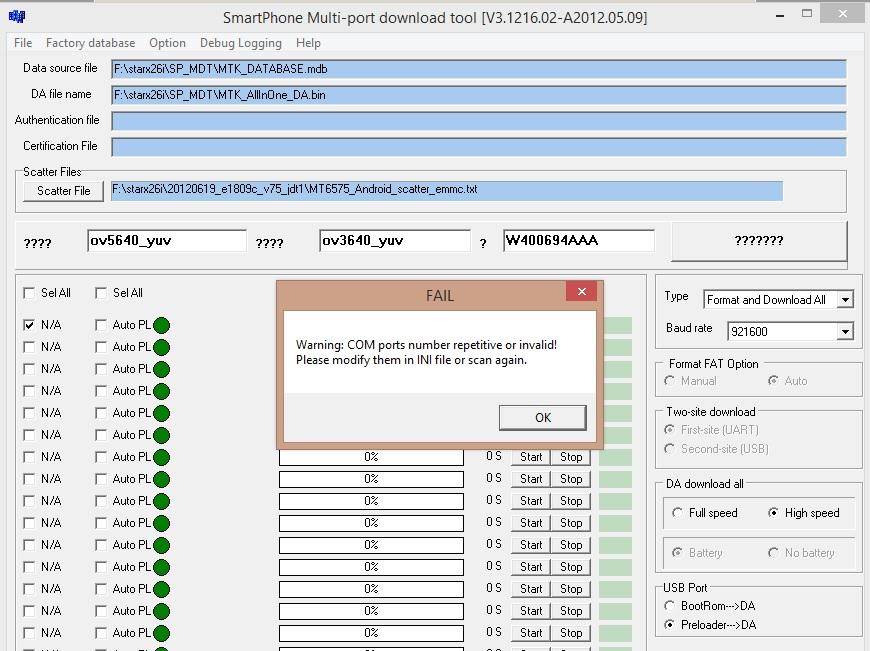
Task: Toggle the second Sel All checkbox next to Auto PL column
Action: [x=101, y=293]
